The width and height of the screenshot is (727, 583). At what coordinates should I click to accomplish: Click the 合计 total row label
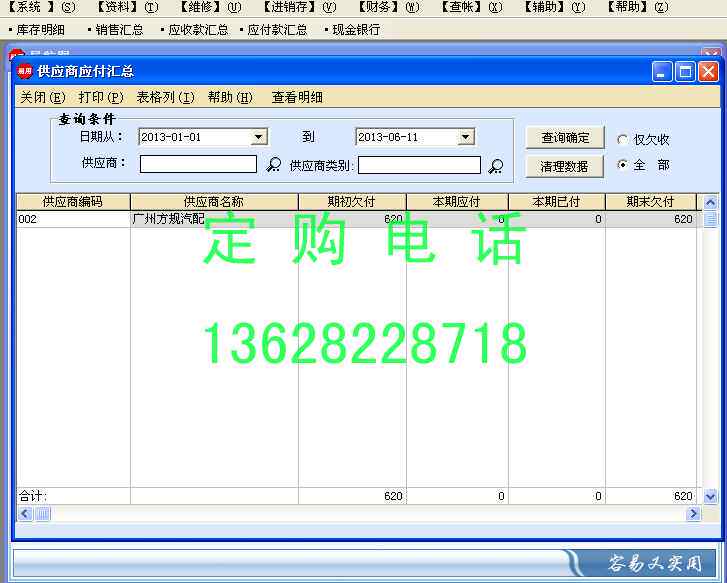[32, 496]
